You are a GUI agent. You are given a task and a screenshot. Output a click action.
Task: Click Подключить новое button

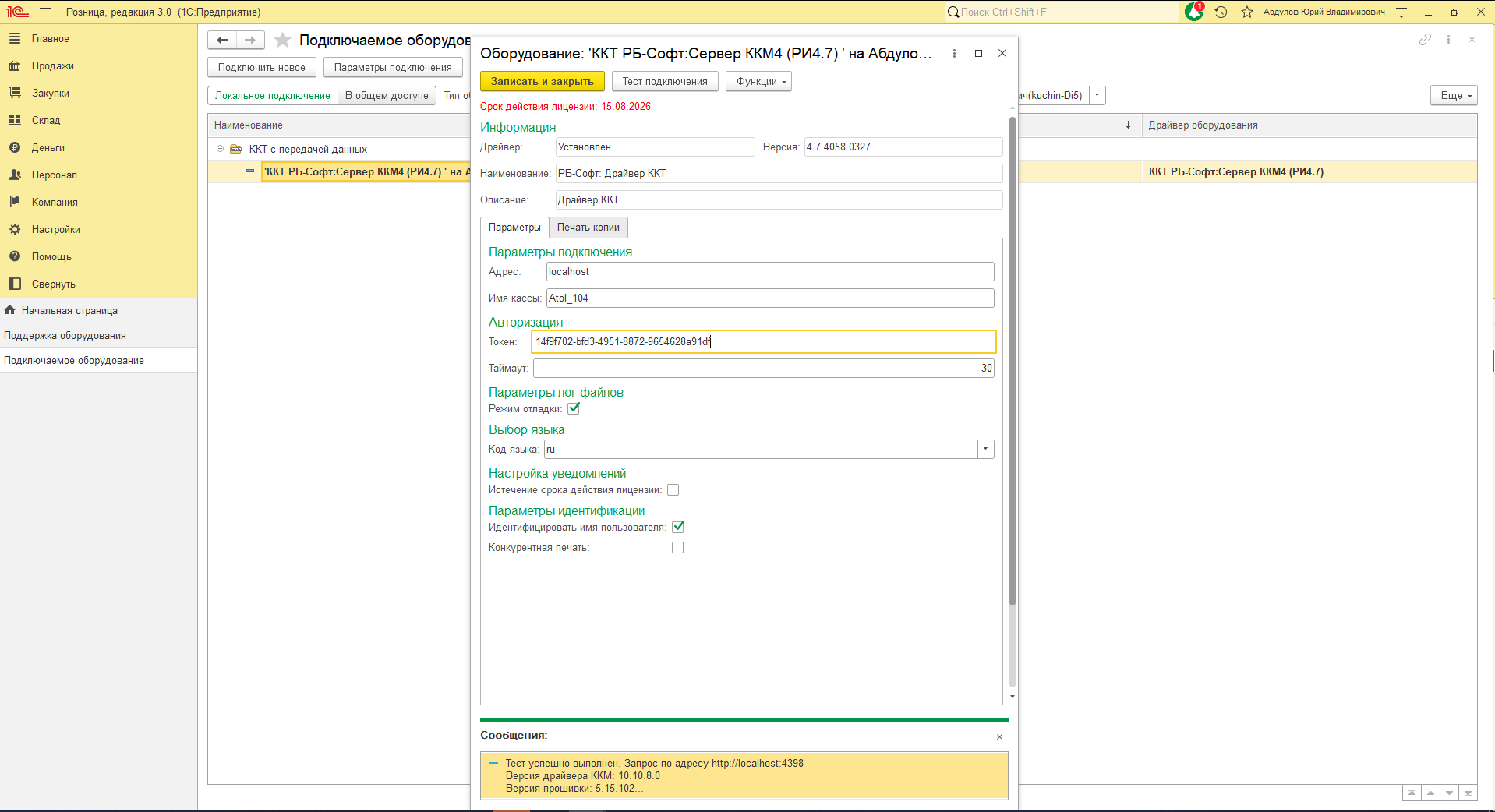262,67
